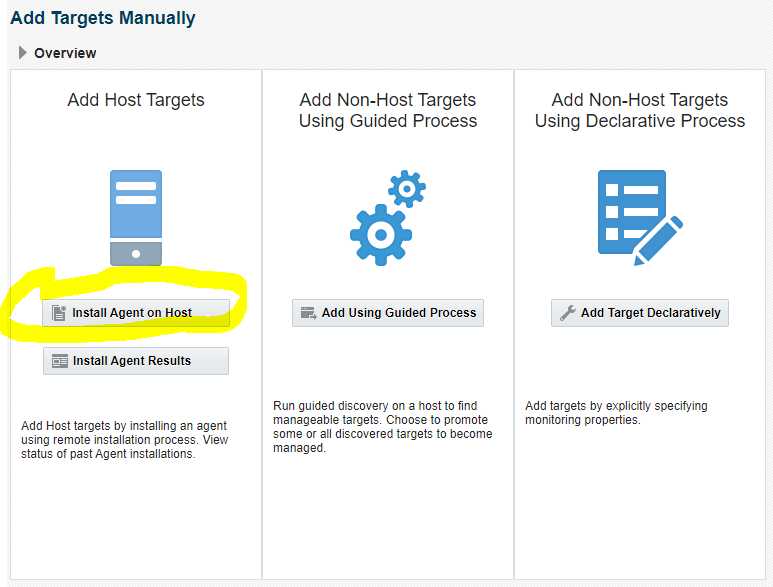
Task: Click Add Target Declaratively button
Action: [640, 312]
